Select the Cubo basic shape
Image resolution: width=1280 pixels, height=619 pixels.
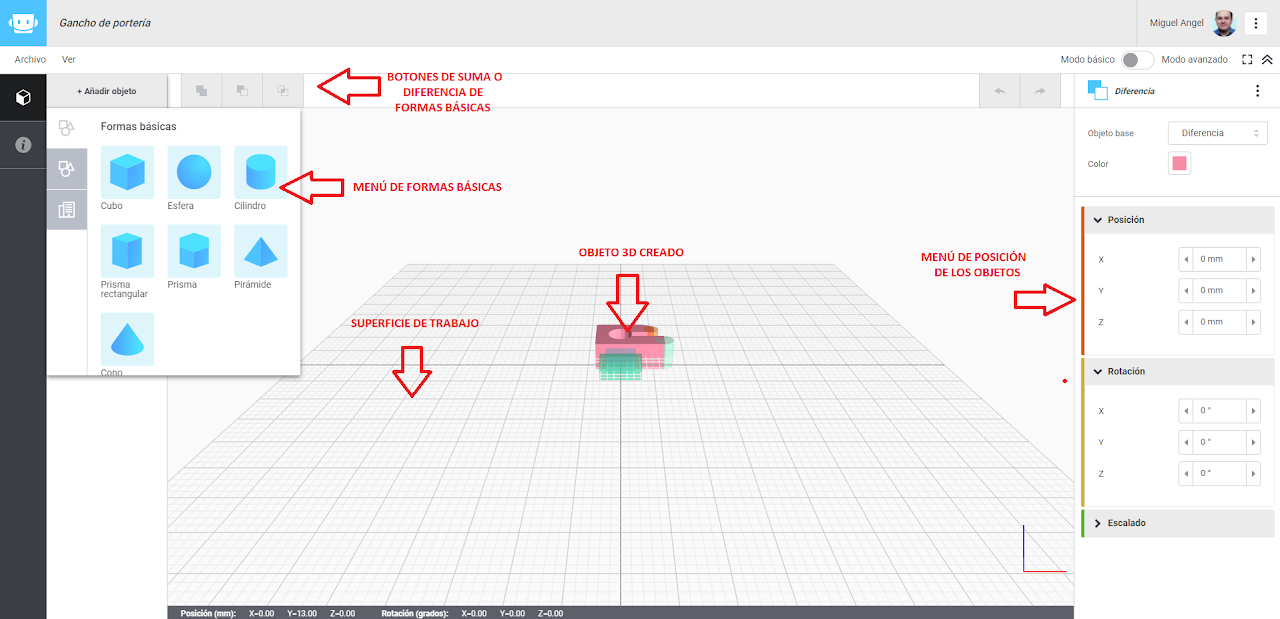pos(127,172)
